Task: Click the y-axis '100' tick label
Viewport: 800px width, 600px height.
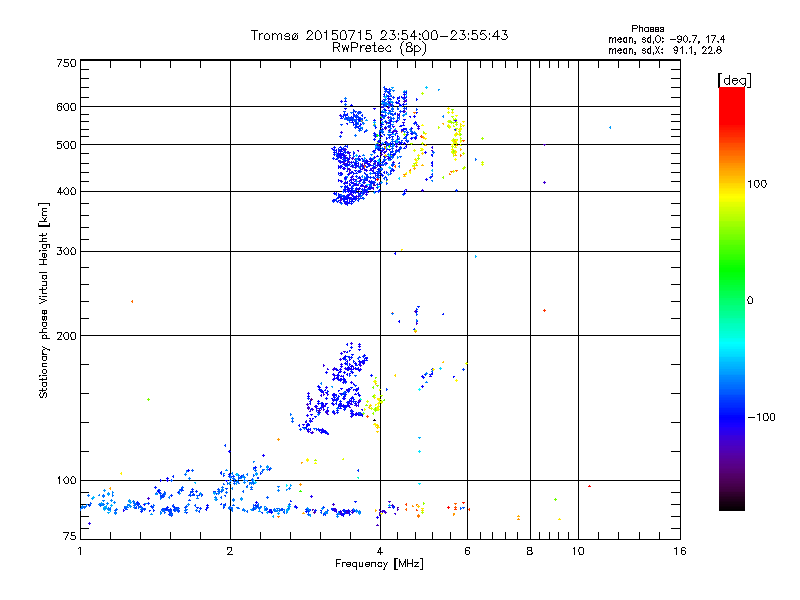Action: point(66,481)
